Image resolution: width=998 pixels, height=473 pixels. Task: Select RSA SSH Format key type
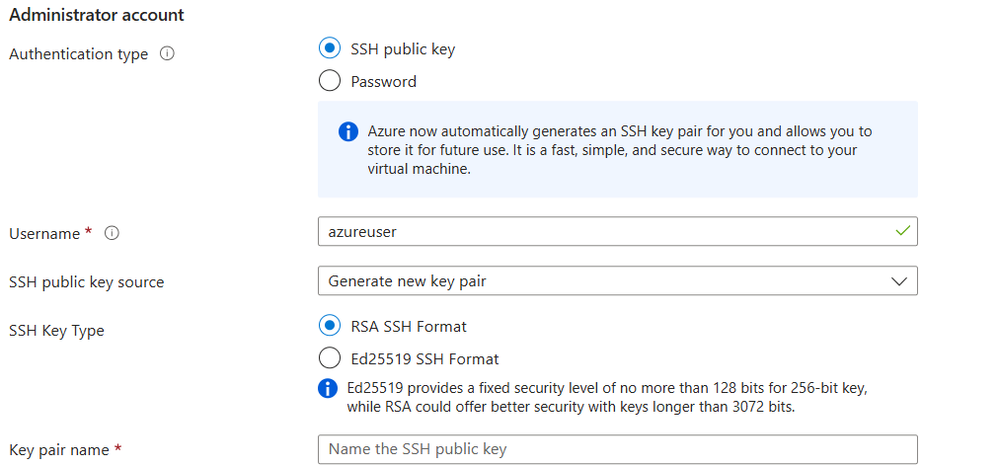(329, 326)
